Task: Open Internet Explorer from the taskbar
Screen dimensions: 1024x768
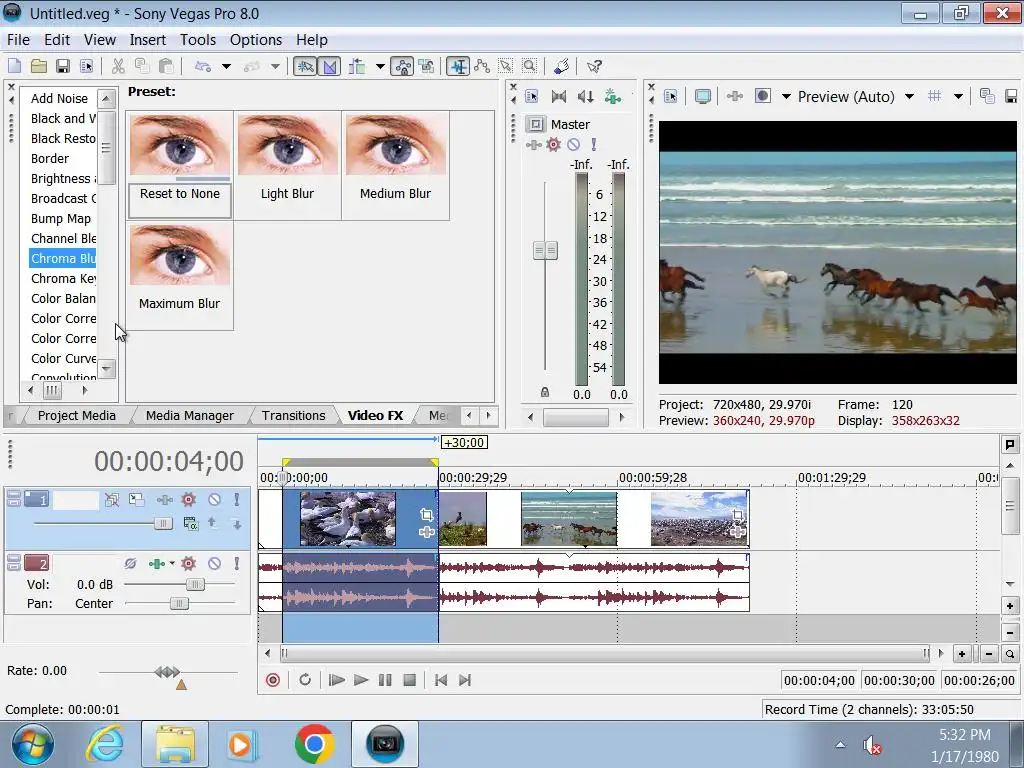Action: (x=104, y=744)
